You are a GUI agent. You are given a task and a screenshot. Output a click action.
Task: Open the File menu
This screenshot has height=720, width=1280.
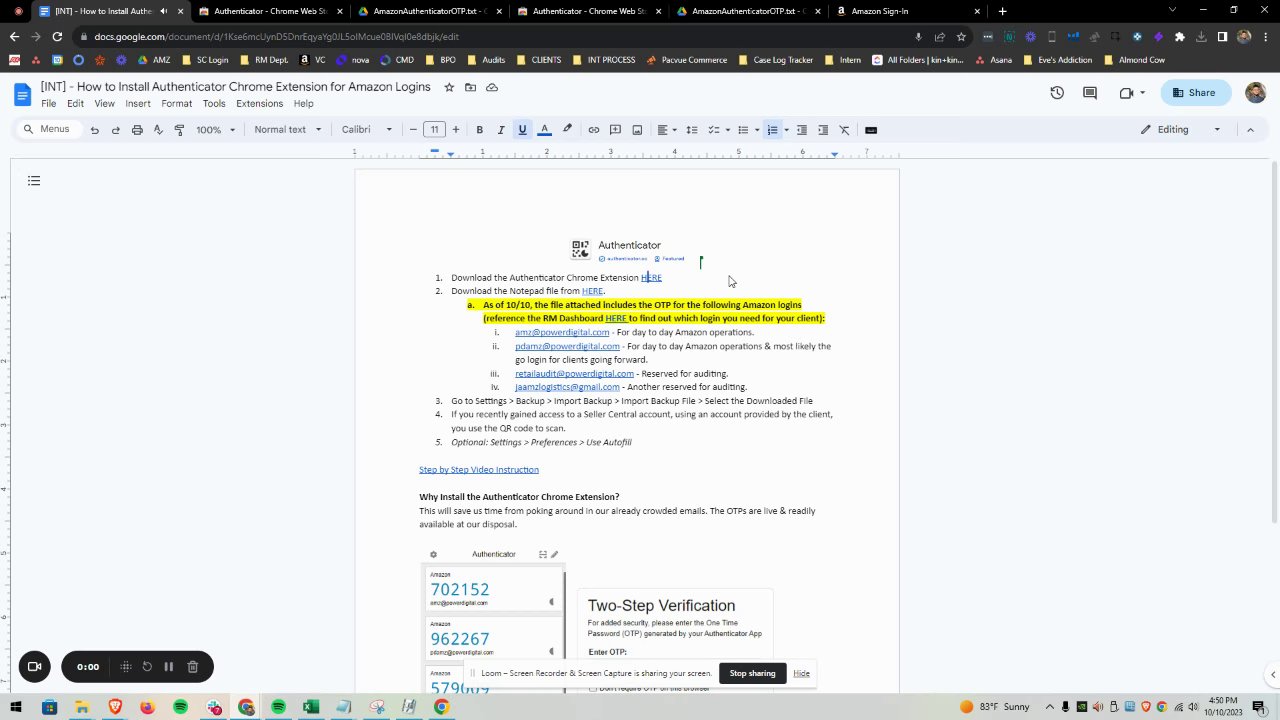pos(48,104)
